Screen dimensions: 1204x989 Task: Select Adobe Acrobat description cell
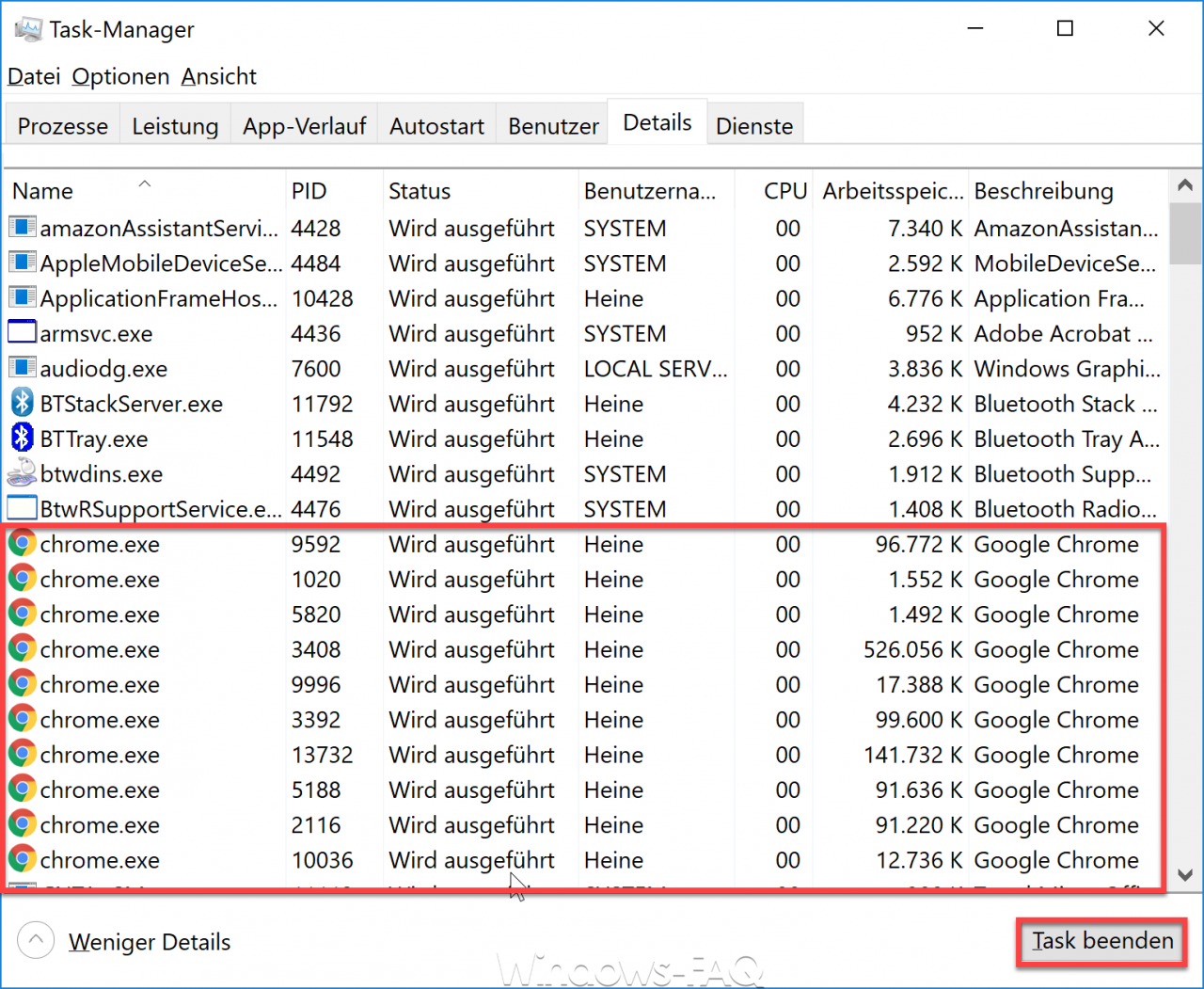(x=1063, y=334)
